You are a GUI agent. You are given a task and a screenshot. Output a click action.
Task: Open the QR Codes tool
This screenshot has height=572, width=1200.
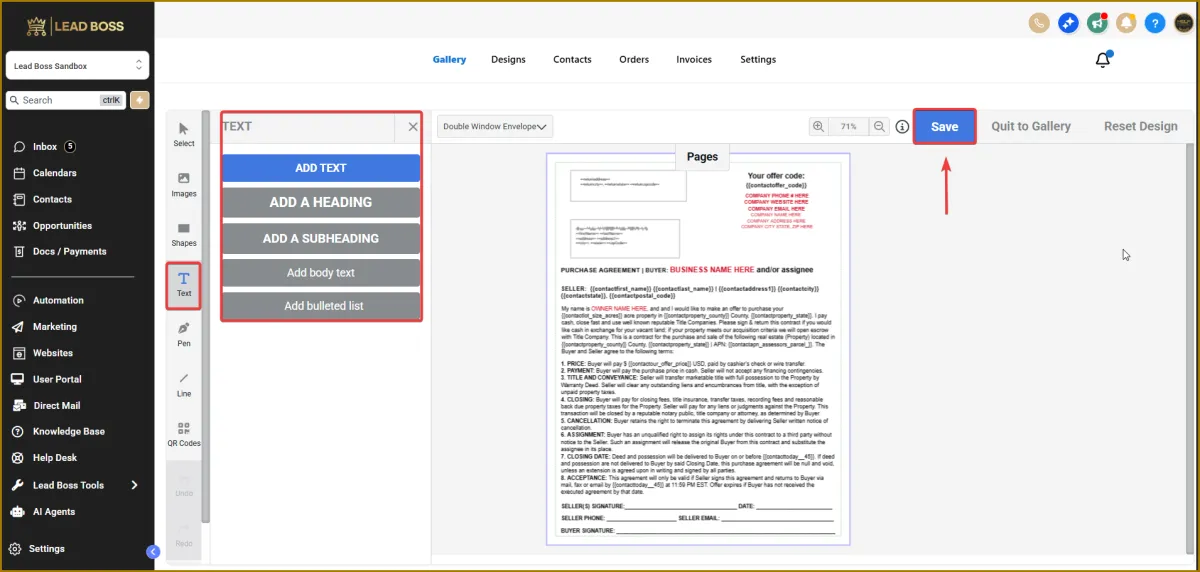(184, 435)
